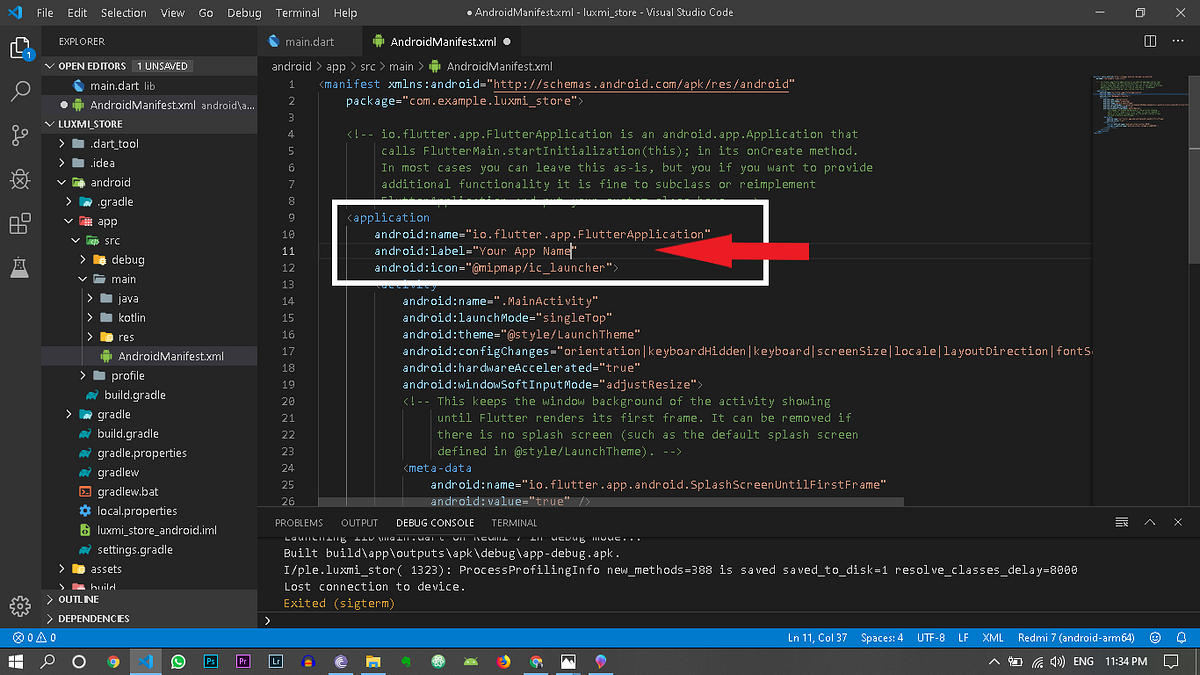Screen dimensions: 1200x675
Task: Switch to the TERMINAL tab
Action: click(x=513, y=522)
